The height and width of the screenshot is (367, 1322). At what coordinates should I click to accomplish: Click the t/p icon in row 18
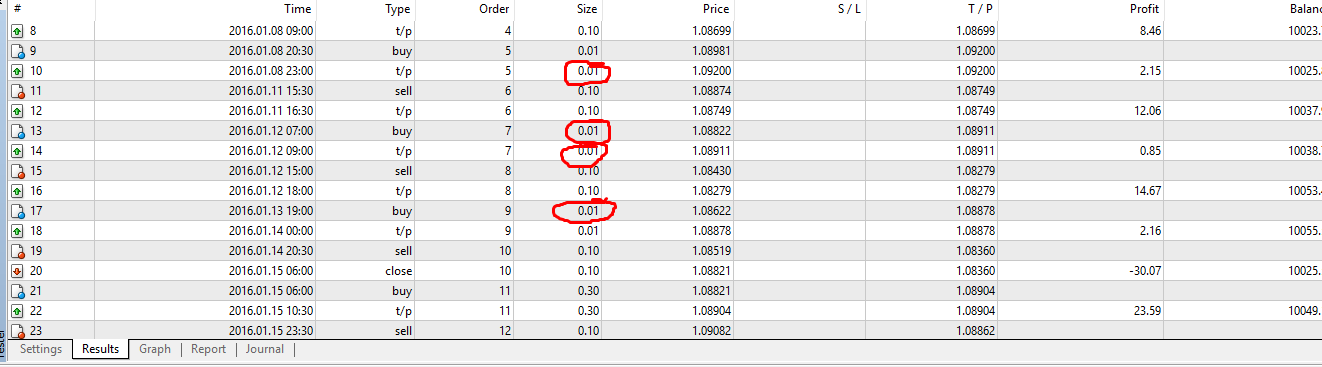tap(17, 231)
